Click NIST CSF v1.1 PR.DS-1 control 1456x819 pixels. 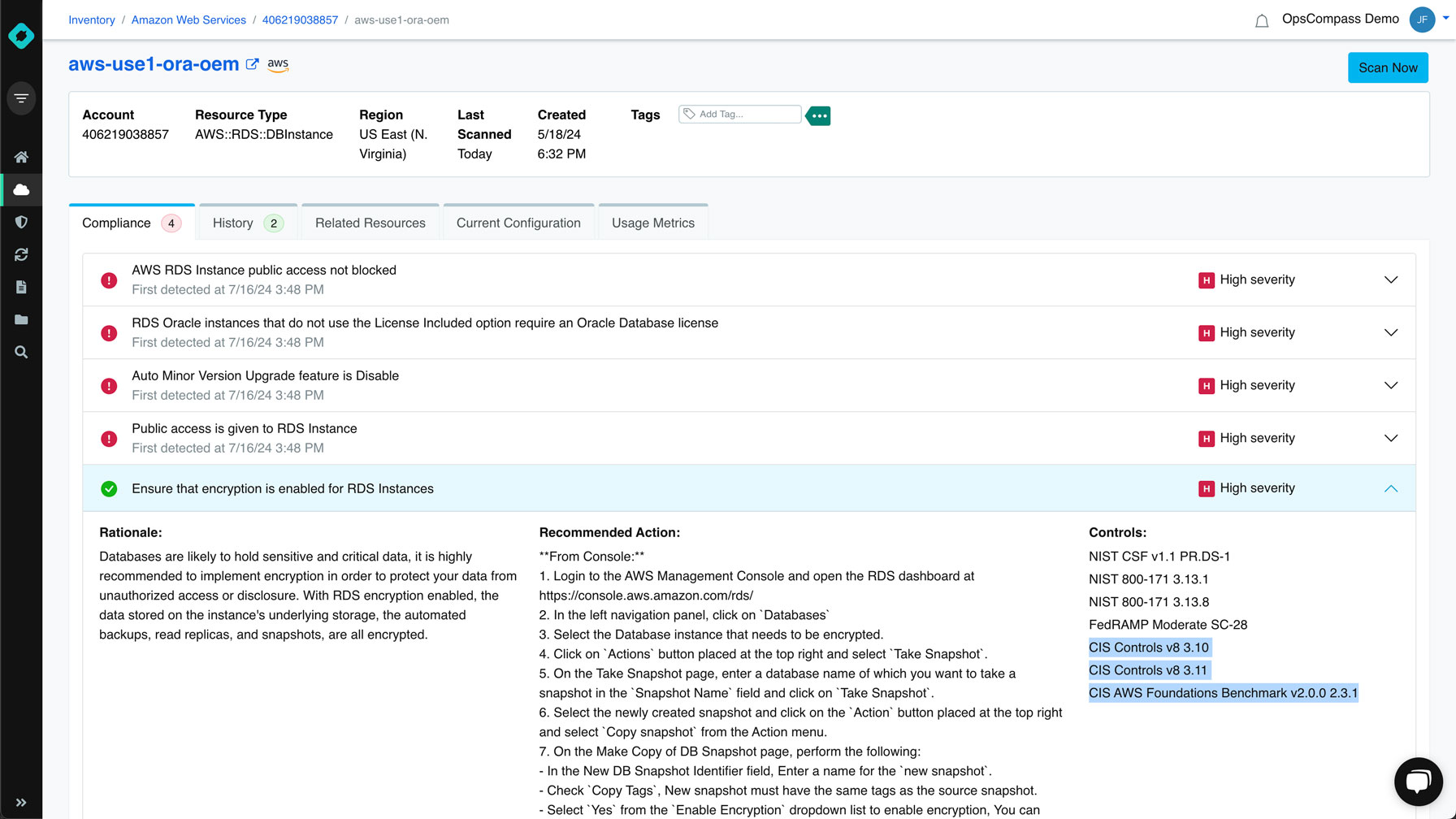1159,557
